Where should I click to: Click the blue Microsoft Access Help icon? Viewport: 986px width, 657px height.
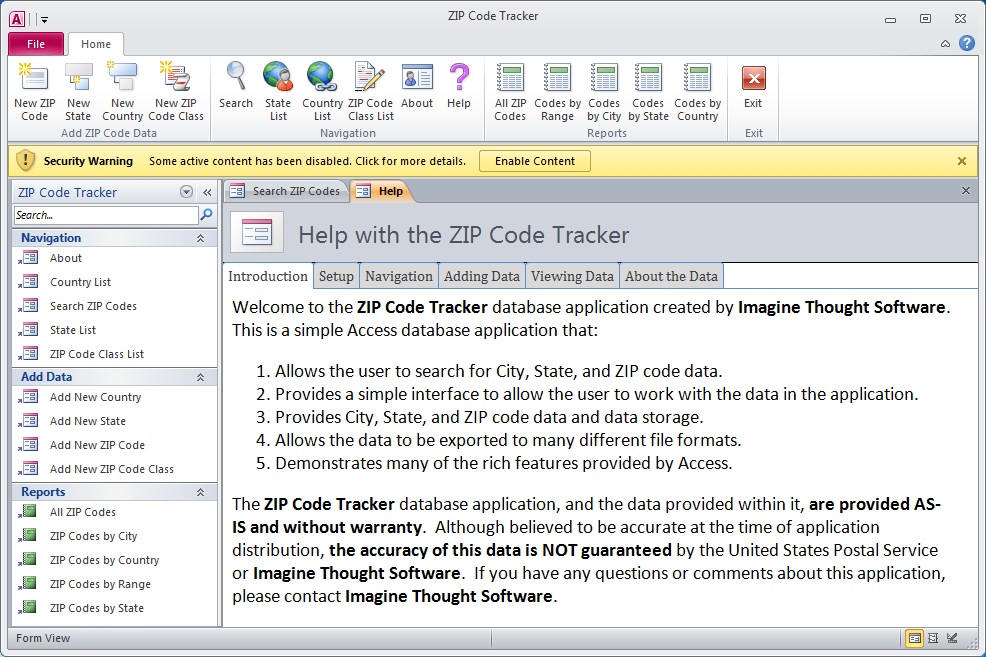tap(967, 43)
